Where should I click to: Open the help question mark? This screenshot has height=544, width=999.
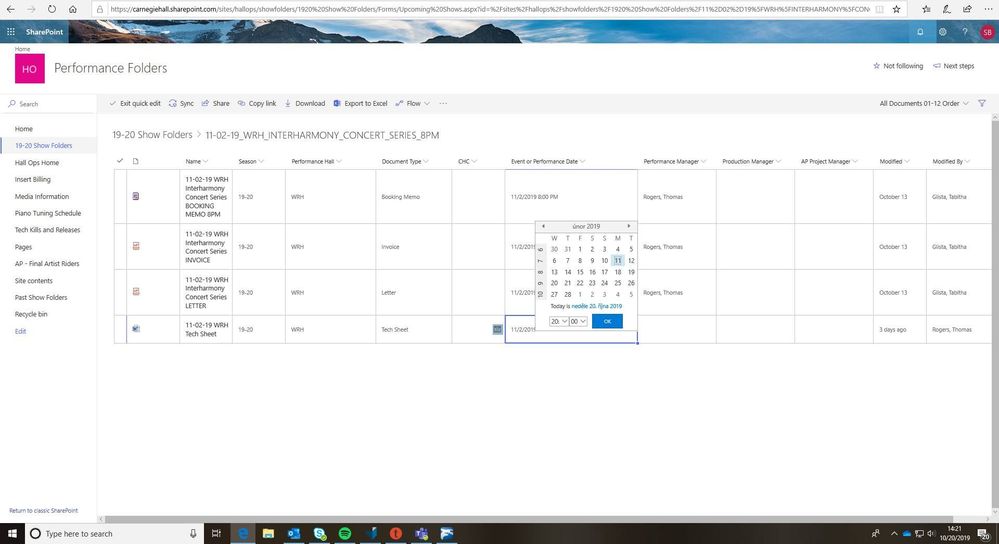(x=965, y=32)
